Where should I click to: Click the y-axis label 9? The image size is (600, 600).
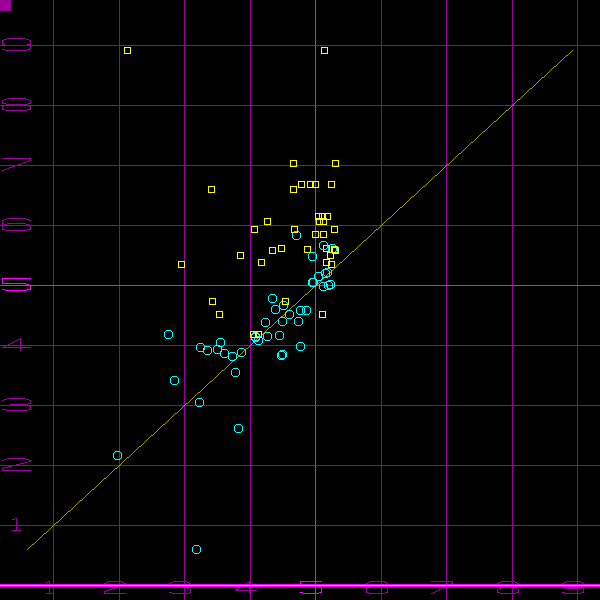15,45
